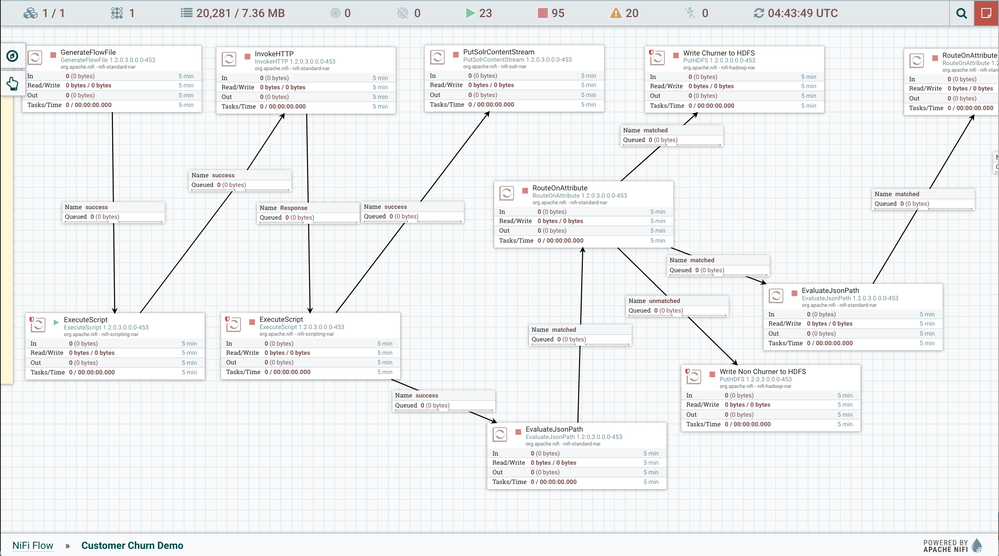Click the InvokeHTTP processor title
The width and height of the screenshot is (999, 556).
pyautogui.click(x=274, y=54)
